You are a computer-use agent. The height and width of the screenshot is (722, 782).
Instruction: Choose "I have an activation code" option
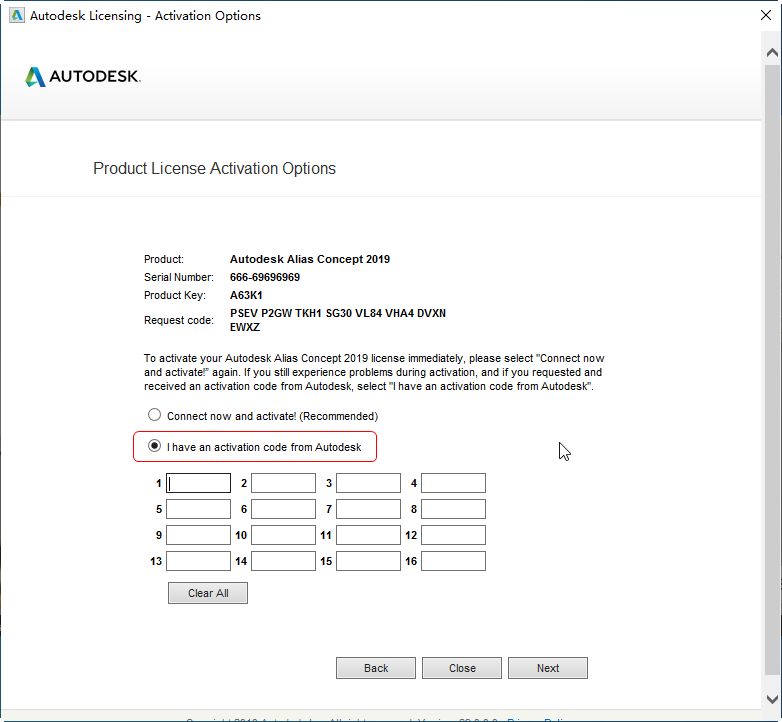(154, 447)
